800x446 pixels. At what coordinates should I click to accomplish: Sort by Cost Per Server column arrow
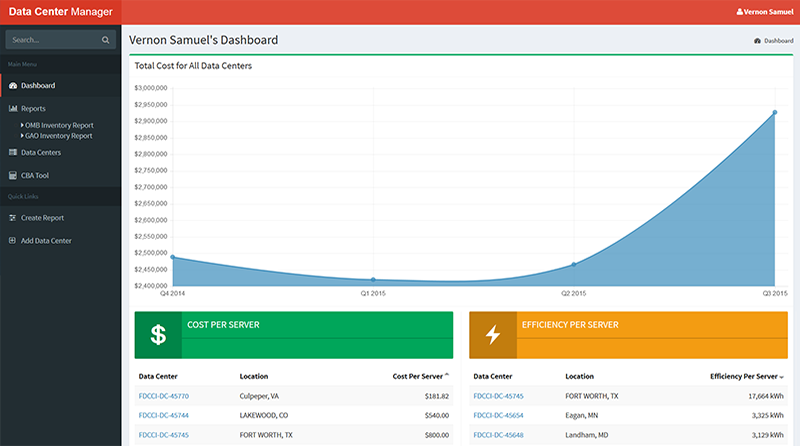[x=447, y=375]
